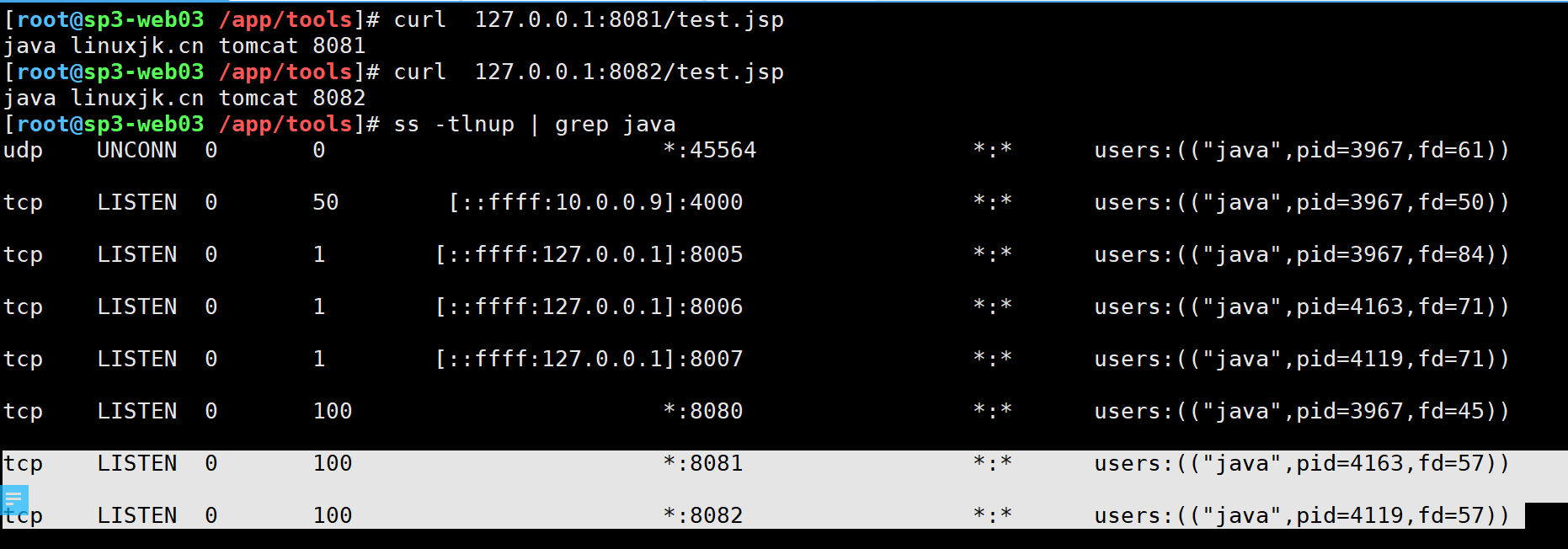Click the command 'curl 127.0.0.1:8081/test.jsp'
Viewport: 1568px width, 549px height.
[x=589, y=20]
